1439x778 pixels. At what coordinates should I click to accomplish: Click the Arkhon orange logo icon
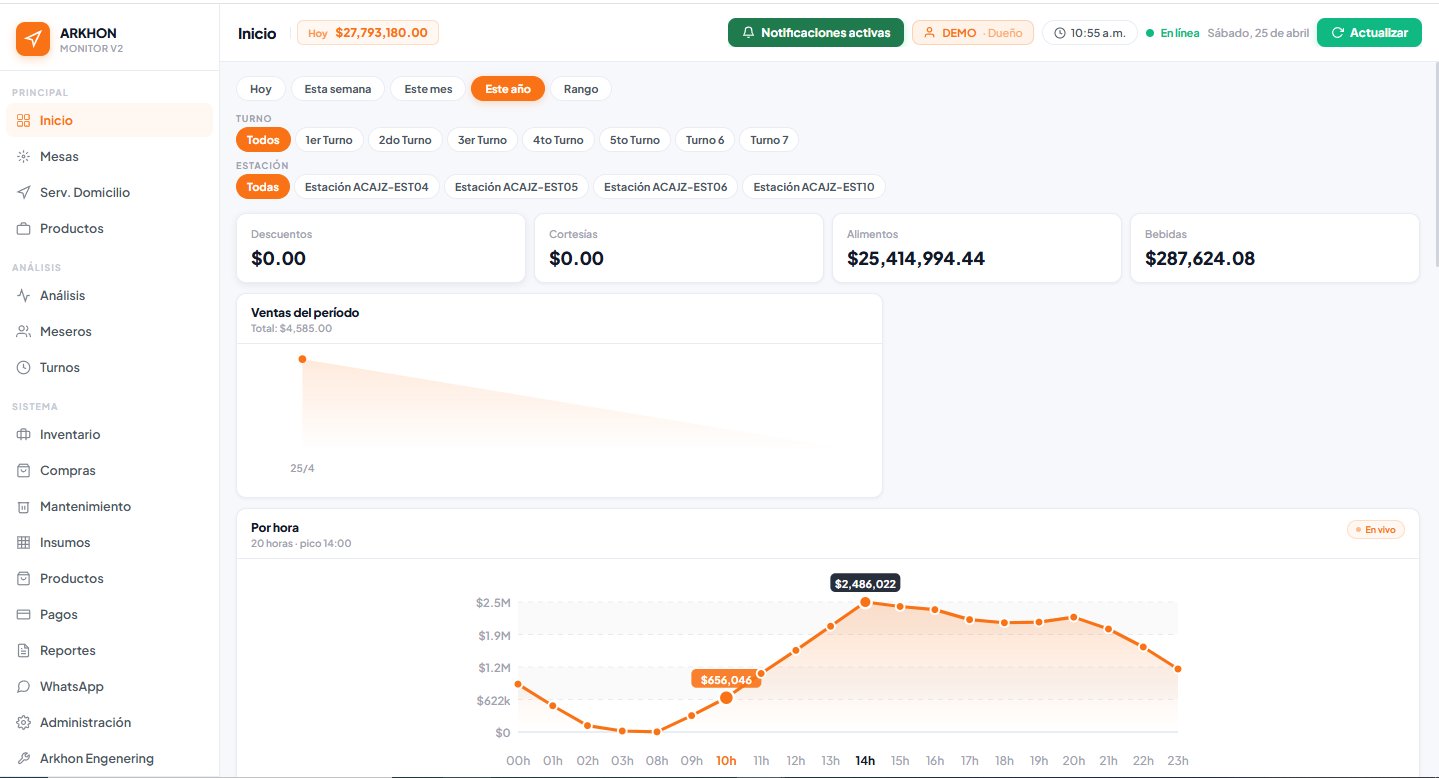coord(33,39)
